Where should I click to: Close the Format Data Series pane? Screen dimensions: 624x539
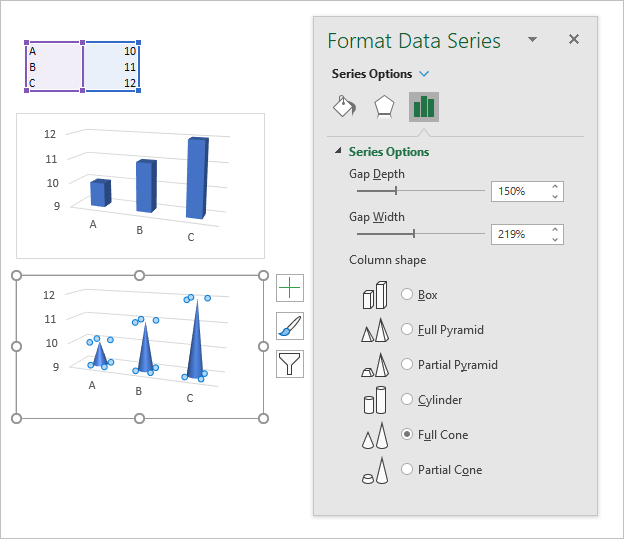[574, 39]
